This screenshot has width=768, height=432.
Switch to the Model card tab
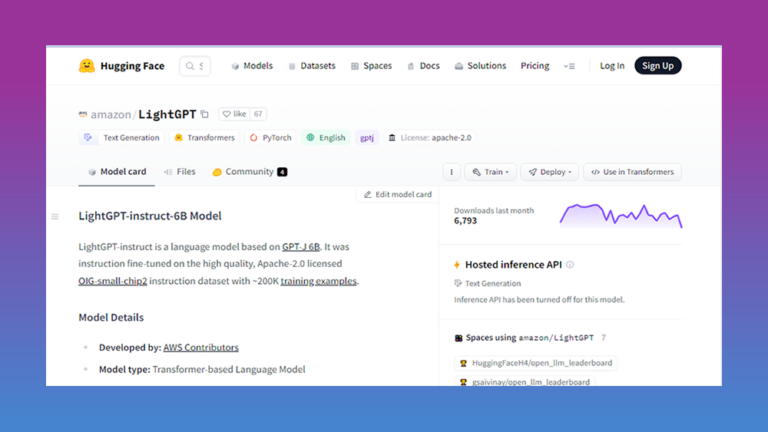[117, 172]
